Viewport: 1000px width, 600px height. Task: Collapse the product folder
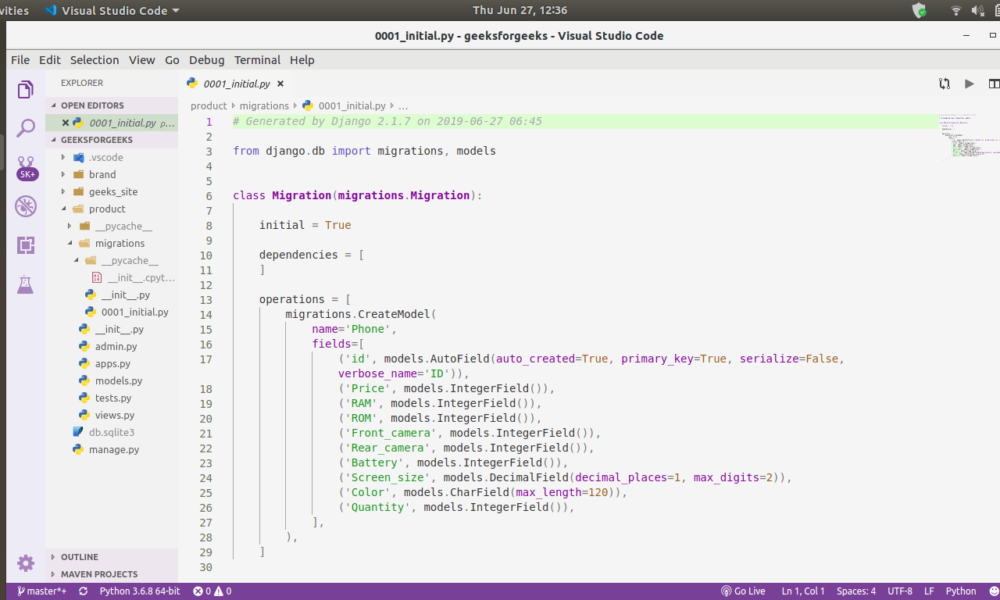pyautogui.click(x=107, y=209)
